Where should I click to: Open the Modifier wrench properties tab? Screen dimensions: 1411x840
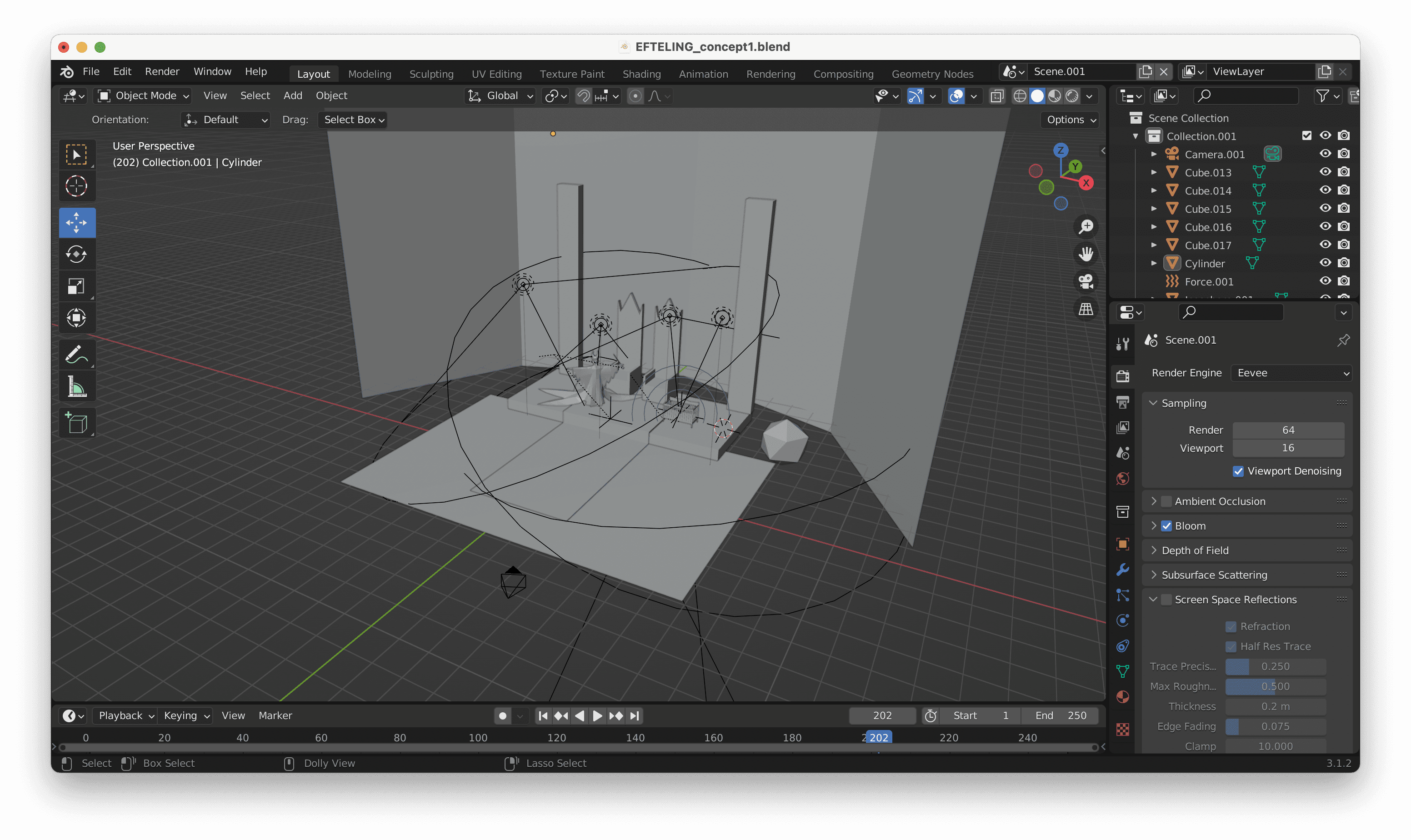pyautogui.click(x=1123, y=570)
